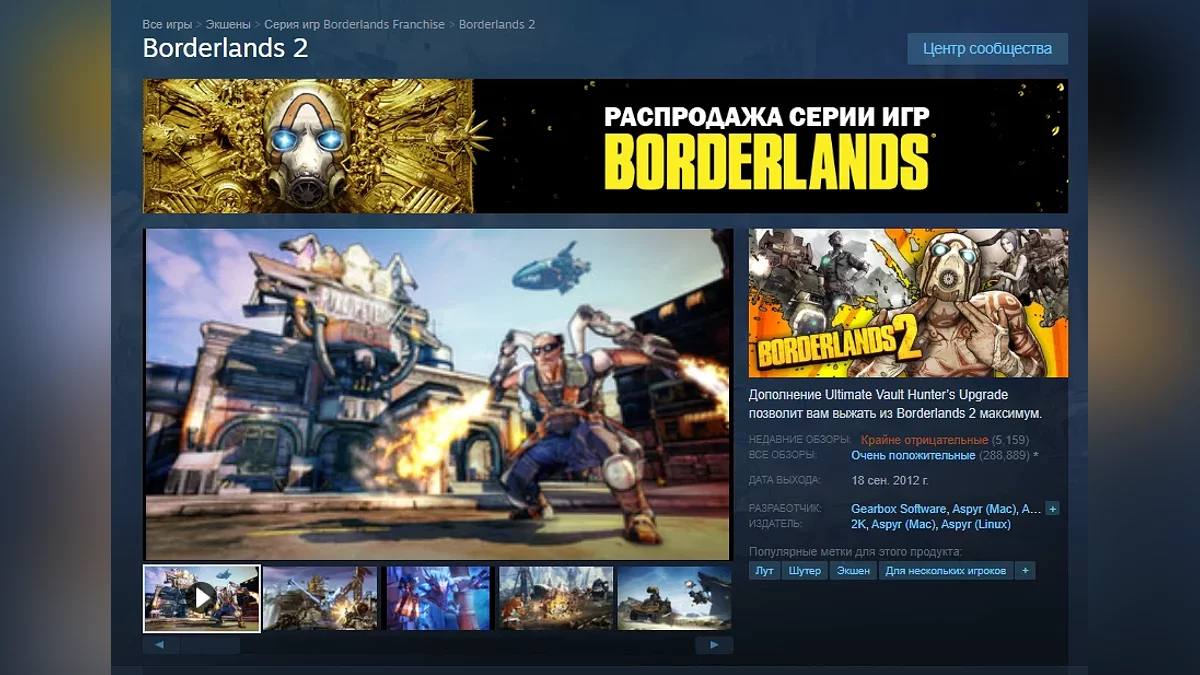Image resolution: width=1200 pixels, height=675 pixels.
Task: Open all reviews Очень положительные
Action: point(913,455)
